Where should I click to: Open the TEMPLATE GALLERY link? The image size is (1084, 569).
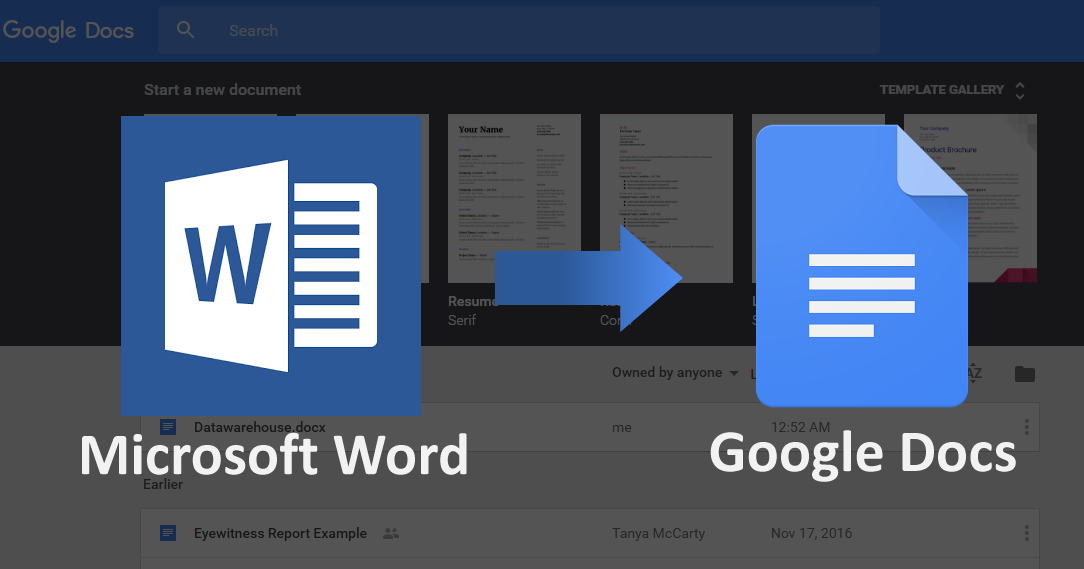pos(941,90)
